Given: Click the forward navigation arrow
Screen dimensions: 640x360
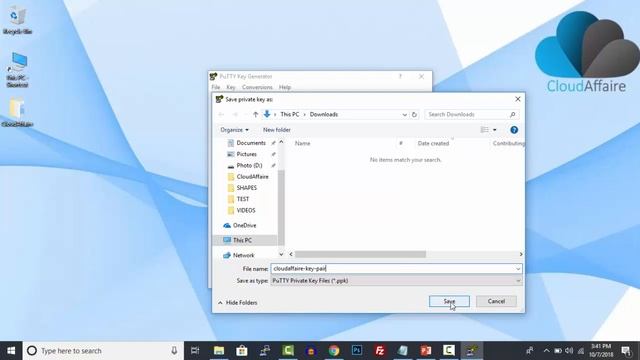Looking at the screenshot, I should click(x=235, y=115).
